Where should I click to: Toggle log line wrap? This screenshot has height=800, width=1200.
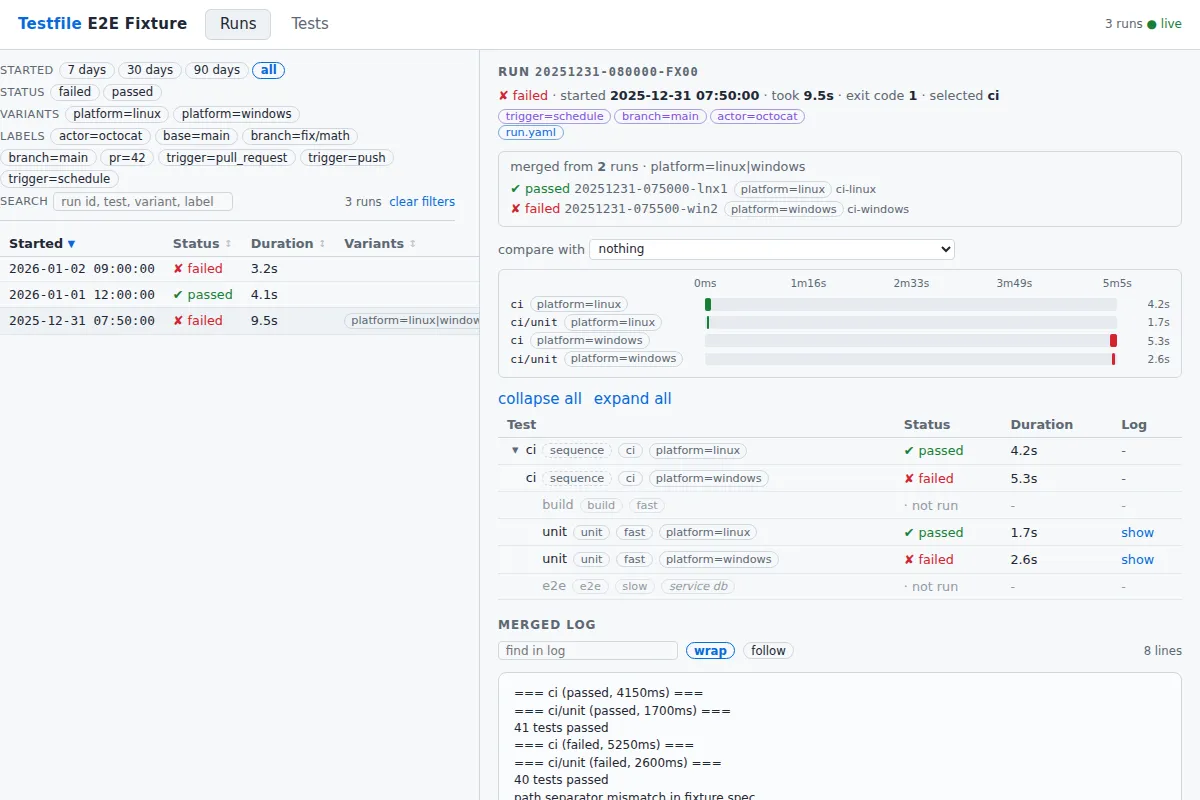tap(710, 650)
